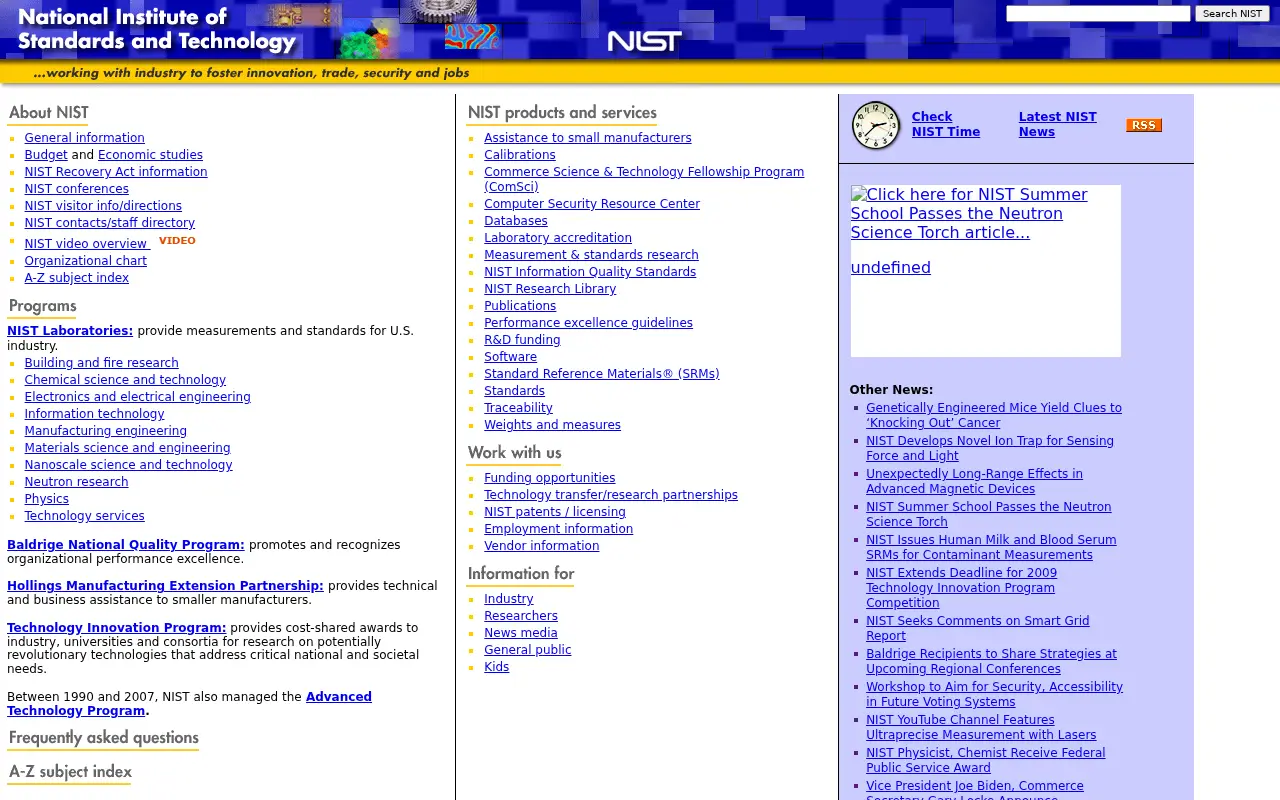Image resolution: width=1280 pixels, height=800 pixels.
Task: Open the Organizational chart link
Action: tap(86, 261)
